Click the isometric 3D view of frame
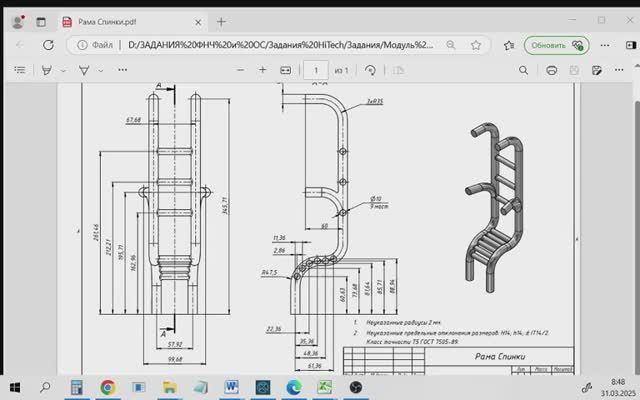The width and height of the screenshot is (640, 400). point(494,207)
